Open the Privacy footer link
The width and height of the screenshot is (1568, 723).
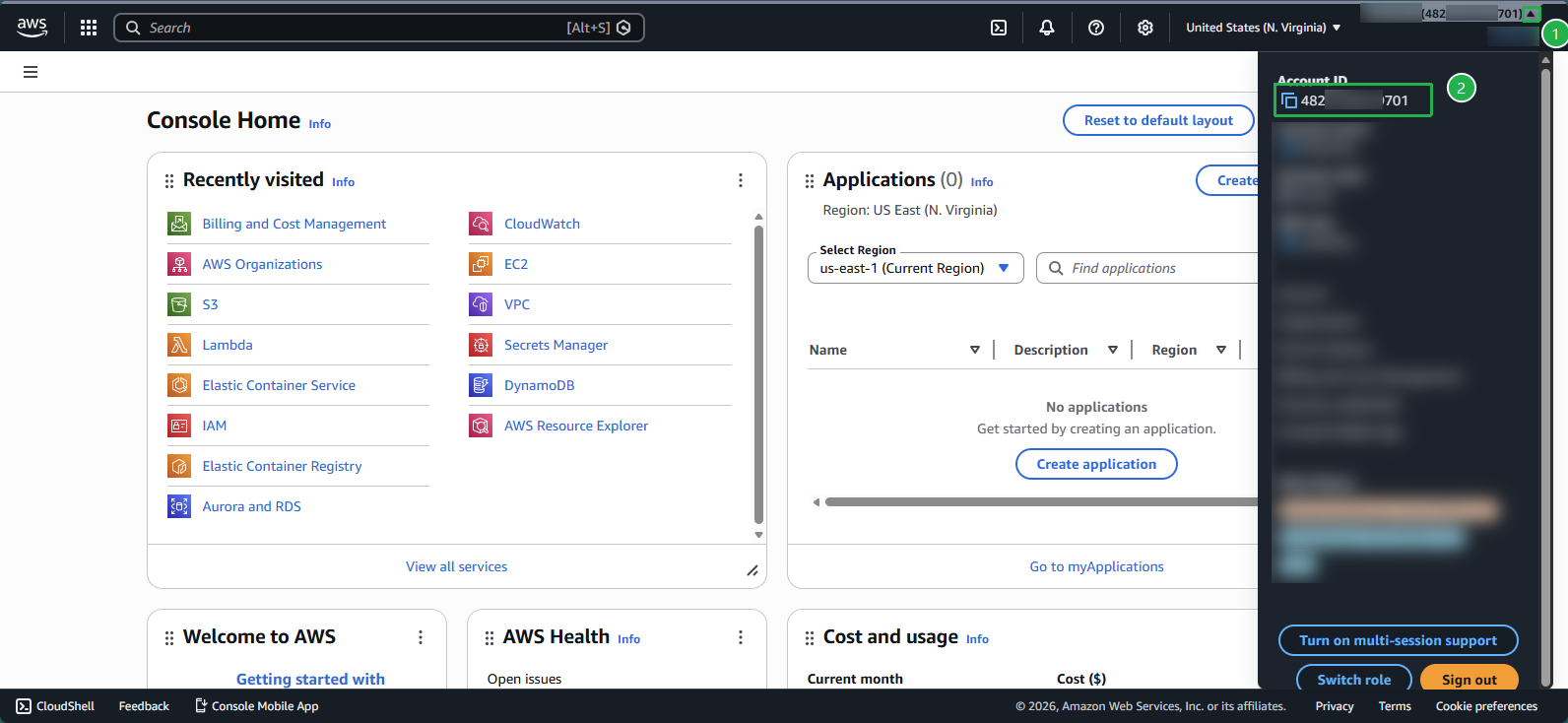[1335, 706]
